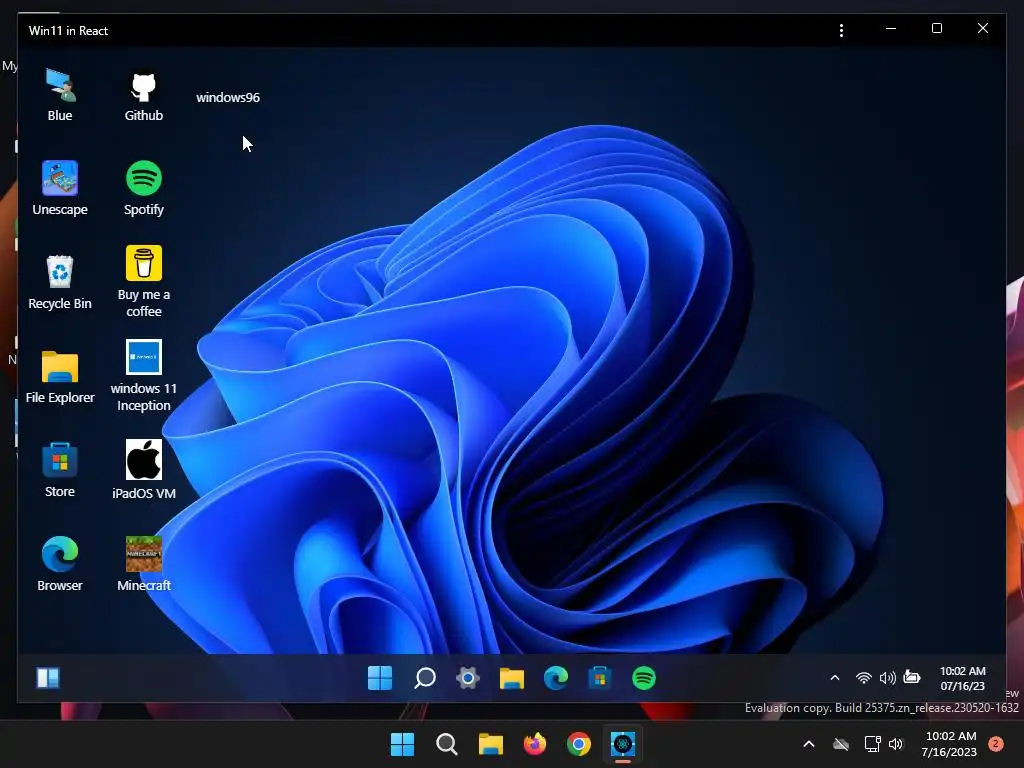Open the Github desktop icon
The image size is (1024, 768).
click(144, 95)
